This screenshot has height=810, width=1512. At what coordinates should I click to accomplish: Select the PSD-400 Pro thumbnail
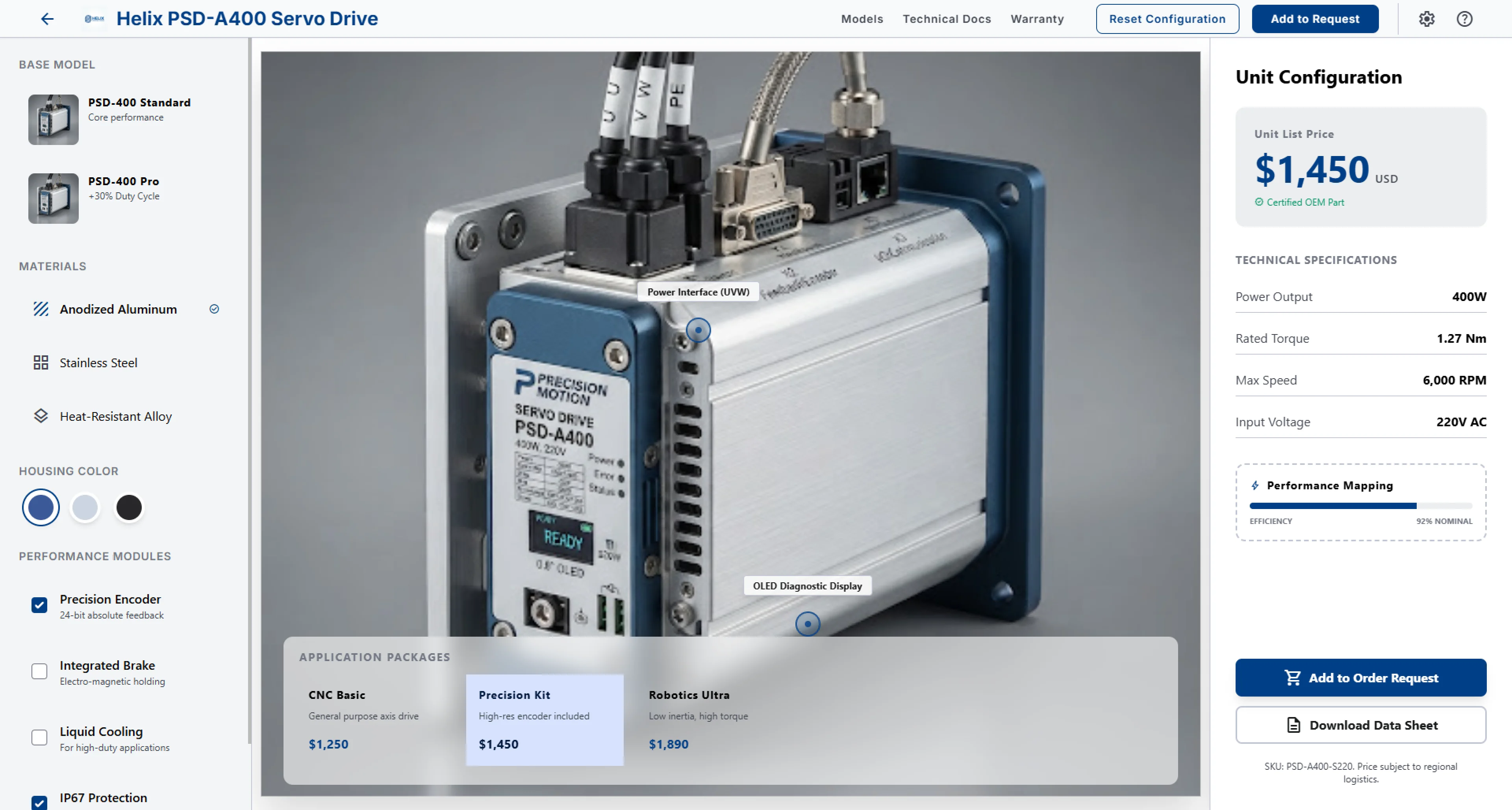[x=54, y=198]
